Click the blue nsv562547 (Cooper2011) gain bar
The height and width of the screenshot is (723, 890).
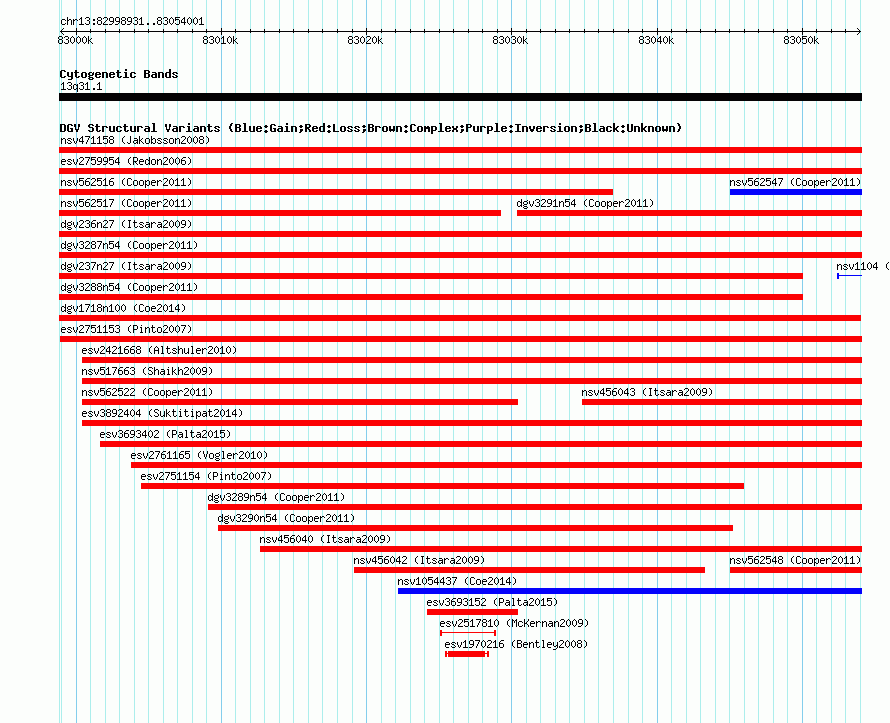tap(796, 192)
